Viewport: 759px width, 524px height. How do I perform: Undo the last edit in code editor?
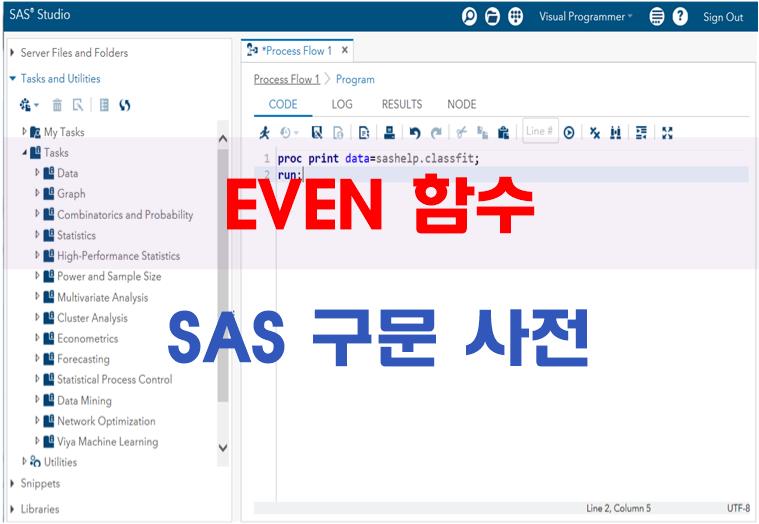415,132
